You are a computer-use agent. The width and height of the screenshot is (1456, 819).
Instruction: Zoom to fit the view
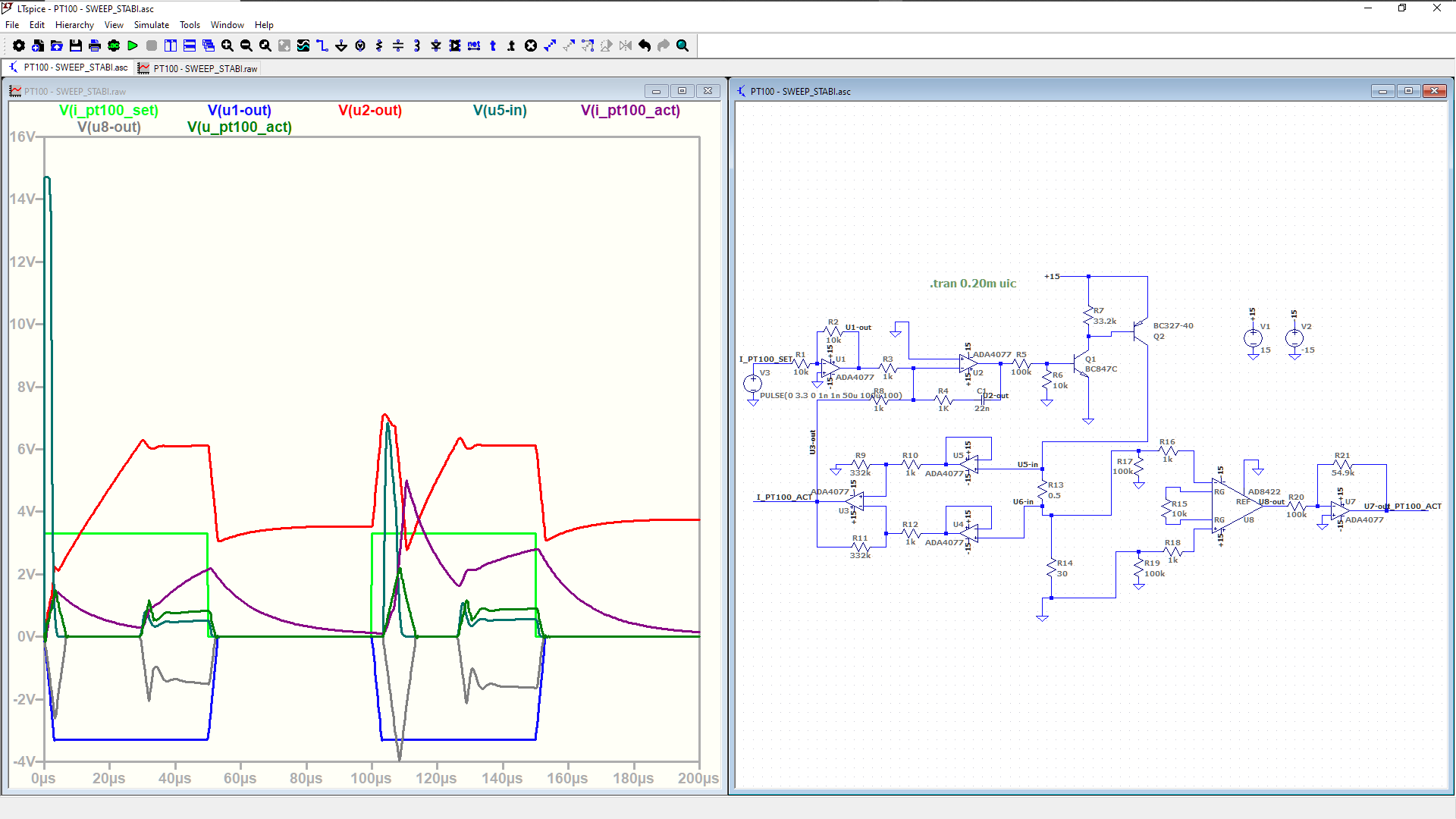click(265, 45)
